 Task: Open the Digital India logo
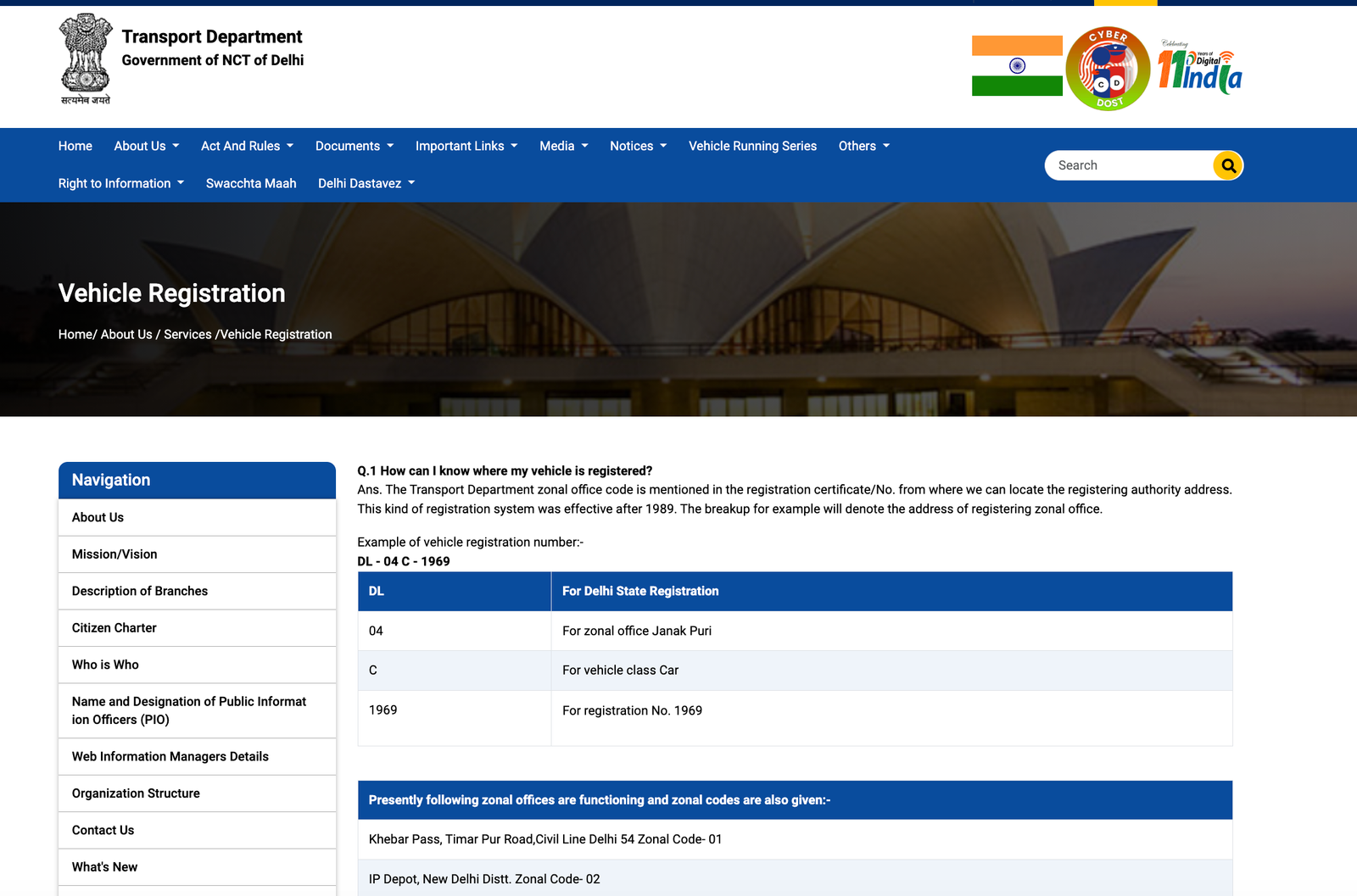tap(1199, 67)
